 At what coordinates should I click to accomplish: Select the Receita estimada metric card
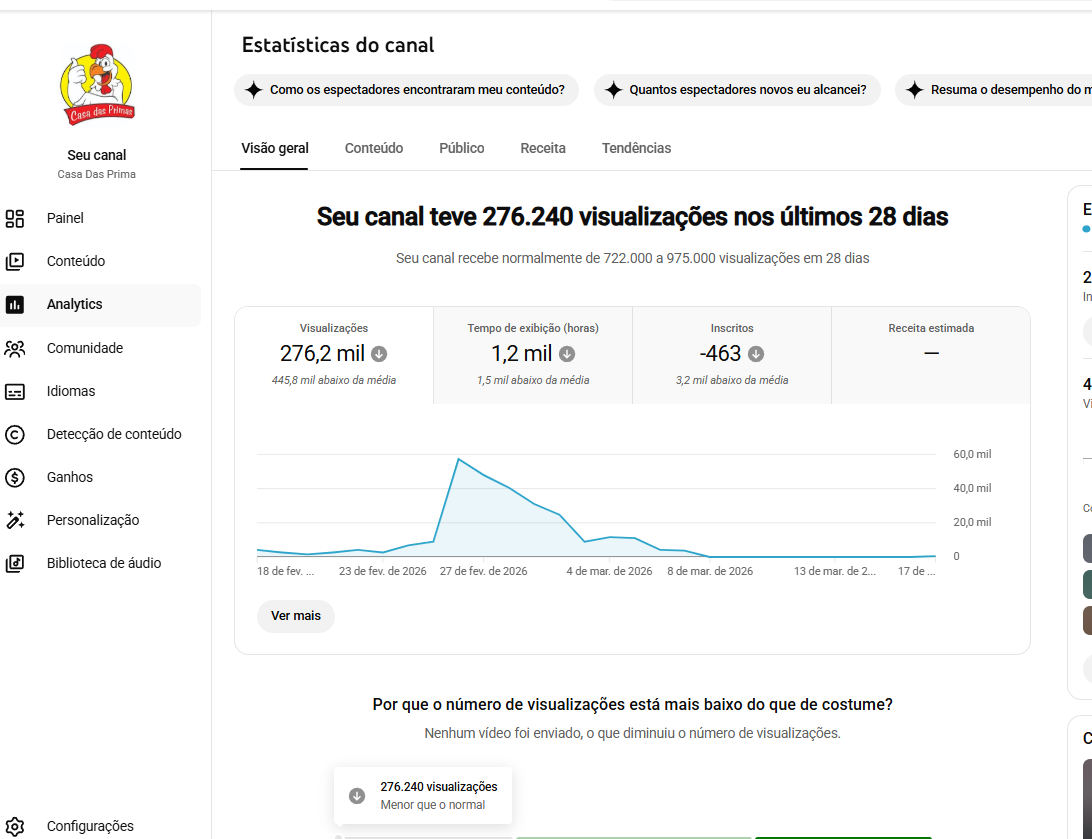tap(931, 355)
